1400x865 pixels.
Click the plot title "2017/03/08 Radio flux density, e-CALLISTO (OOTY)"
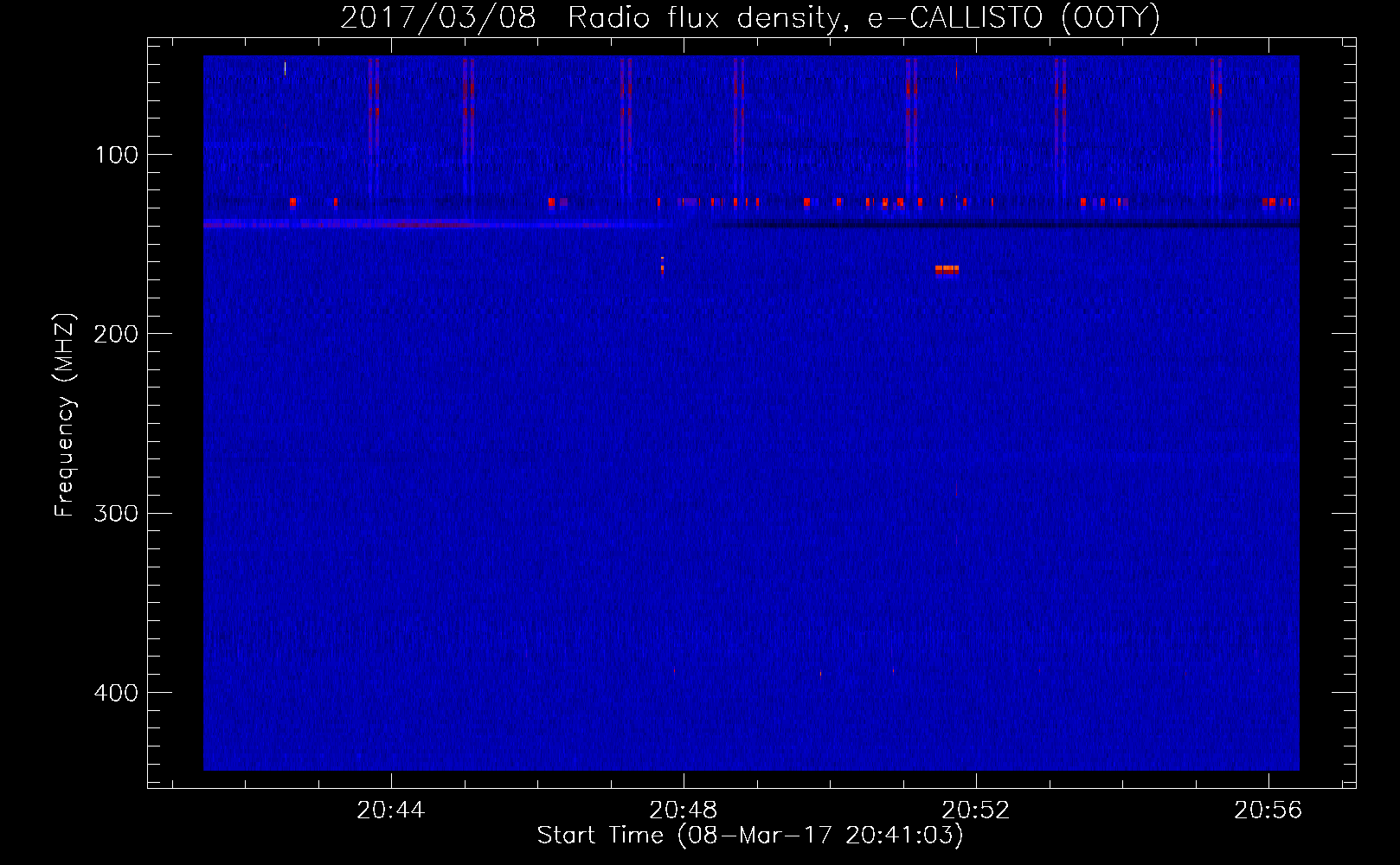pos(750,17)
